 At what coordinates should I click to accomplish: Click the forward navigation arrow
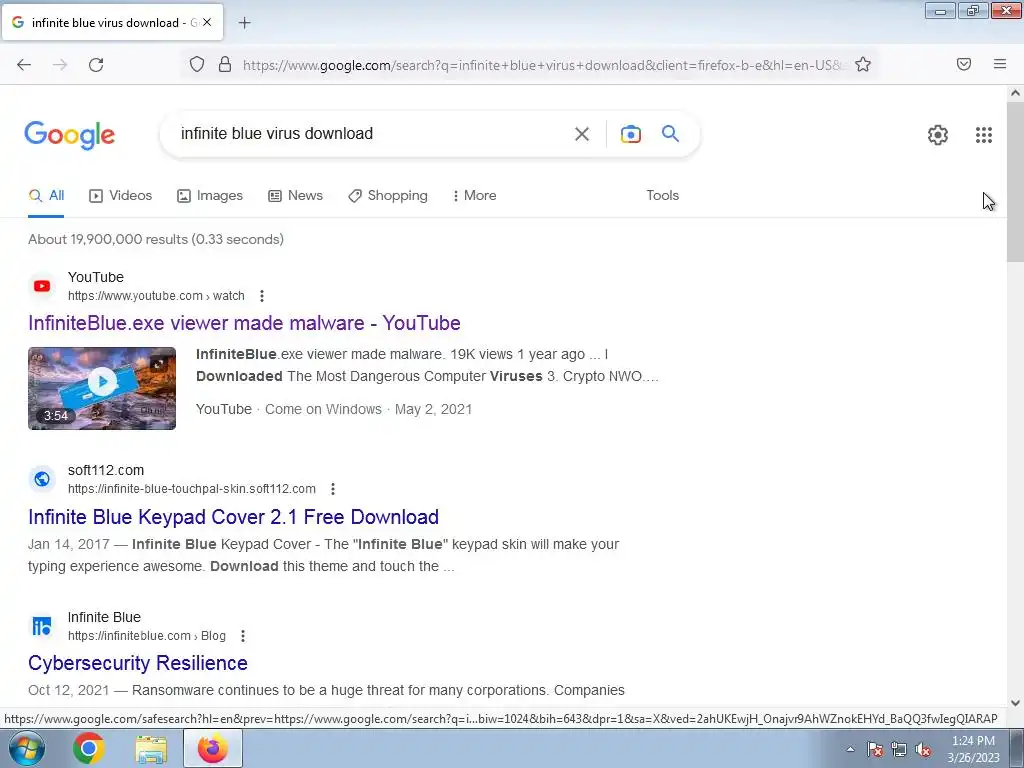coord(60,65)
